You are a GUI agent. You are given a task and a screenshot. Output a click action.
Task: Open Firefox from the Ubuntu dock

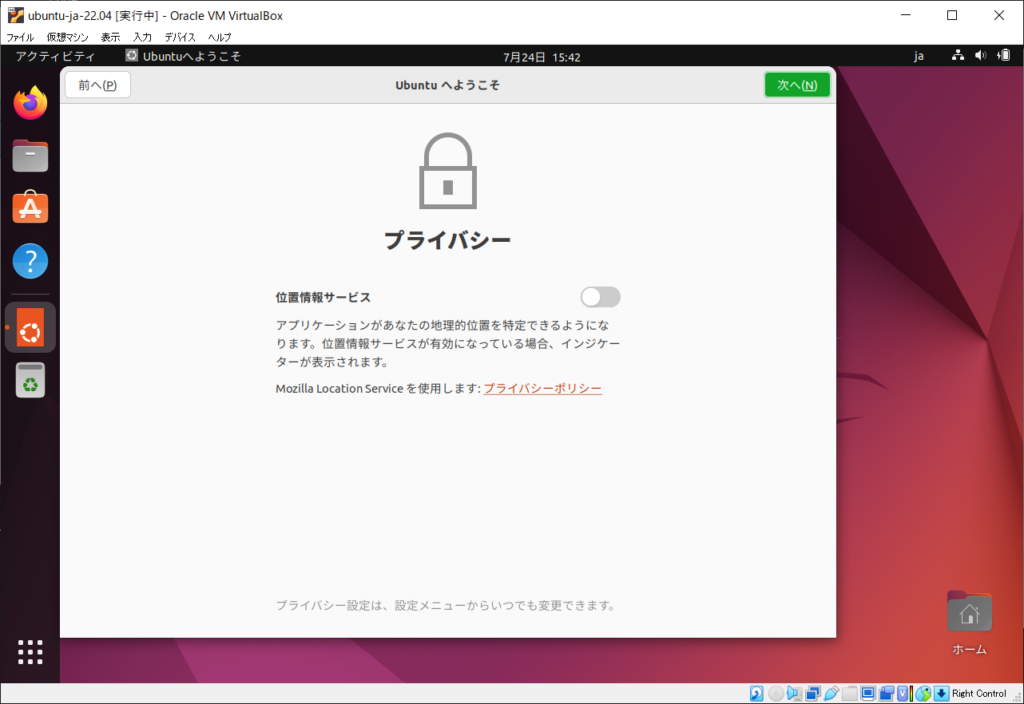30,103
